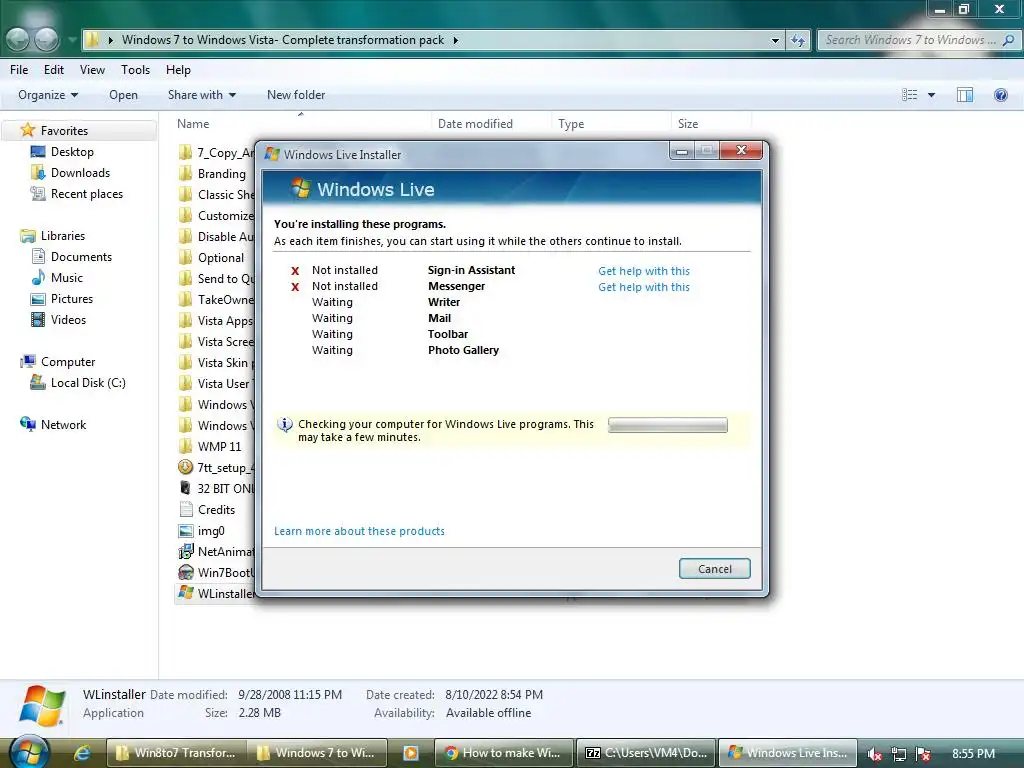
Task: Select the Branding folder icon
Action: pos(185,174)
